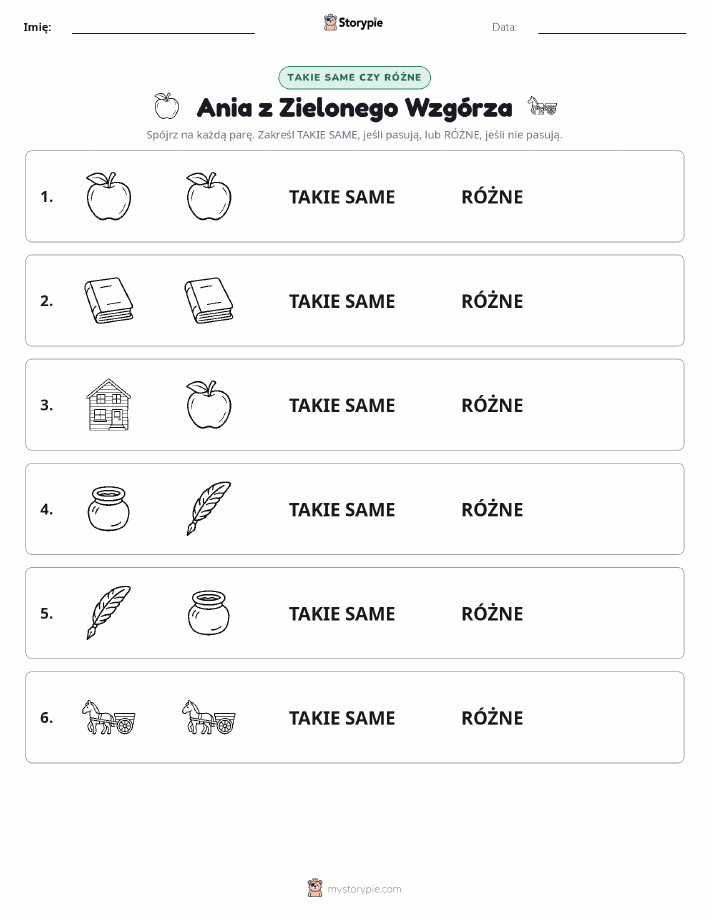
Task: Click the feather quill in row 5
Action: coord(109,612)
